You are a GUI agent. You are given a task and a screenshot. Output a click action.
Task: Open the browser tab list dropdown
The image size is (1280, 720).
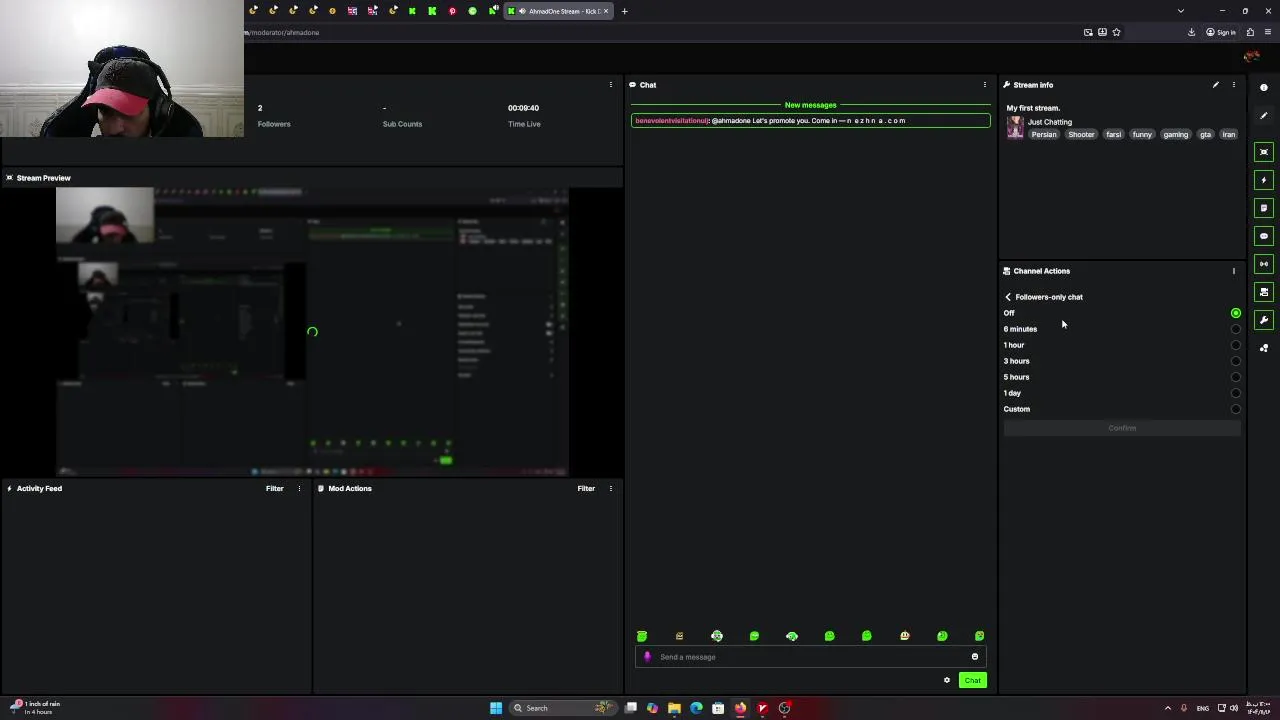click(1181, 11)
